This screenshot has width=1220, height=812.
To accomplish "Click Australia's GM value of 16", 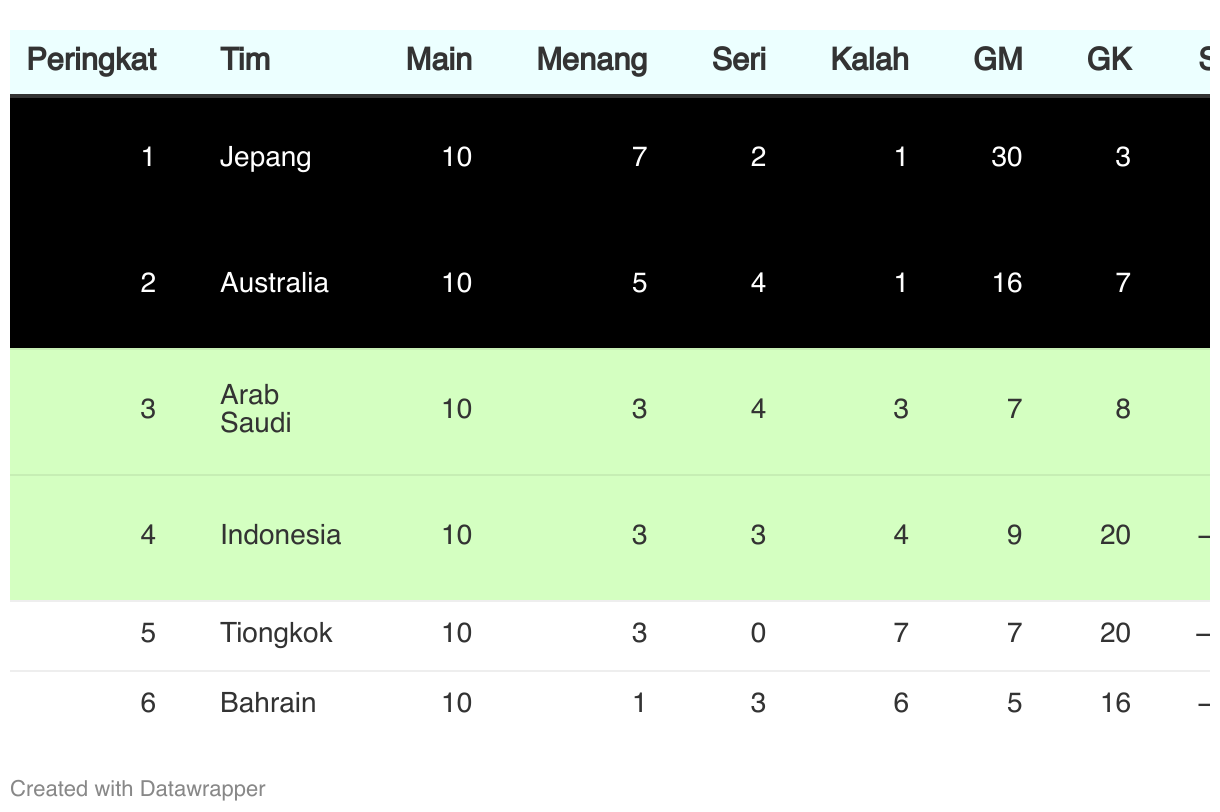I will [x=1006, y=283].
